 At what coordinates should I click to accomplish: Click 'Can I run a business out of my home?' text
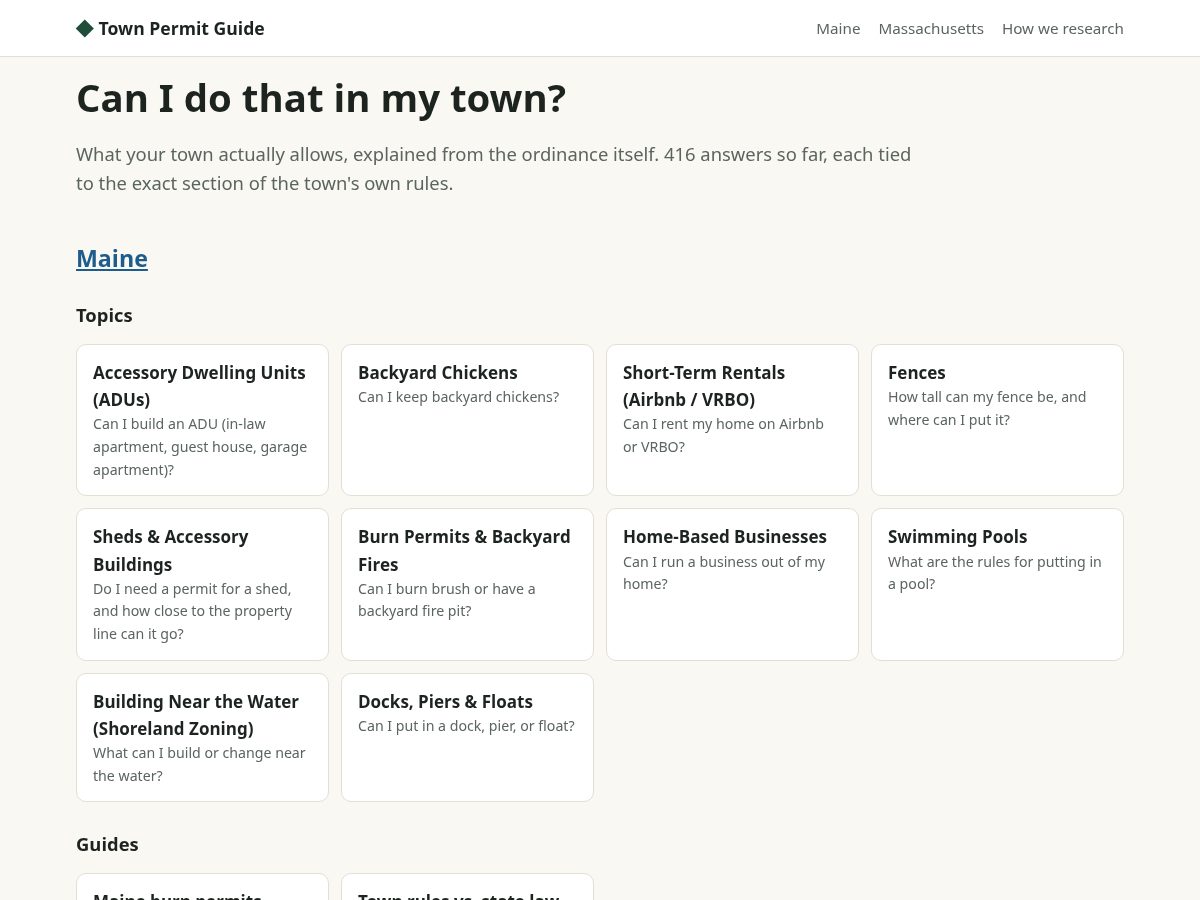(724, 573)
